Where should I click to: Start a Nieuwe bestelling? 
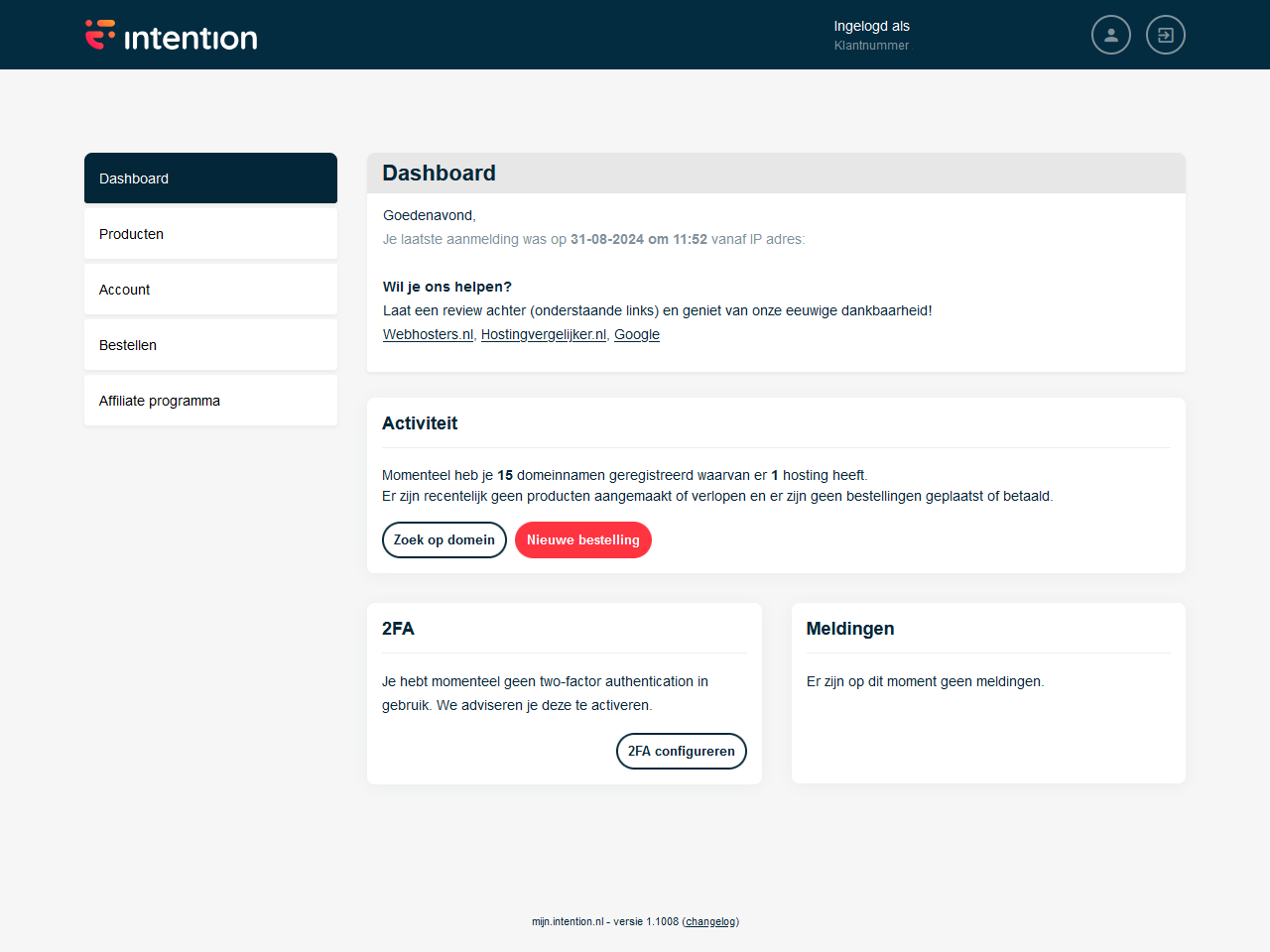tap(582, 539)
